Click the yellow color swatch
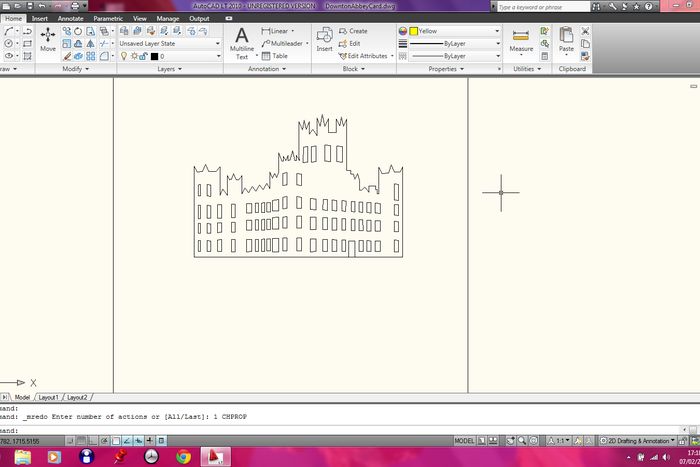 (x=413, y=31)
